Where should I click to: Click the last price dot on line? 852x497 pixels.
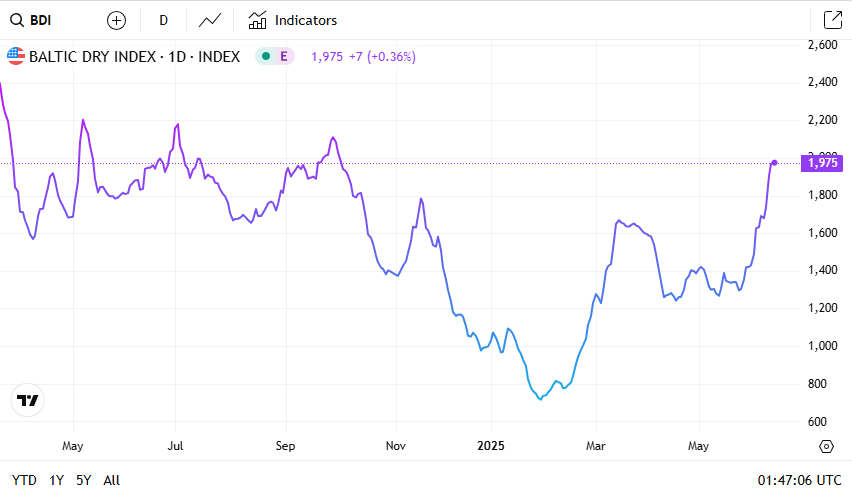(775, 162)
